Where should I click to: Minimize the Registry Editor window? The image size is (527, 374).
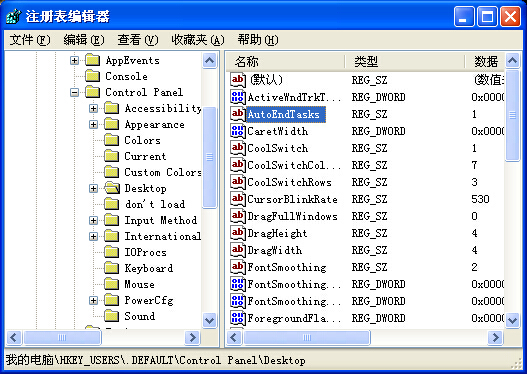pyautogui.click(x=464, y=16)
